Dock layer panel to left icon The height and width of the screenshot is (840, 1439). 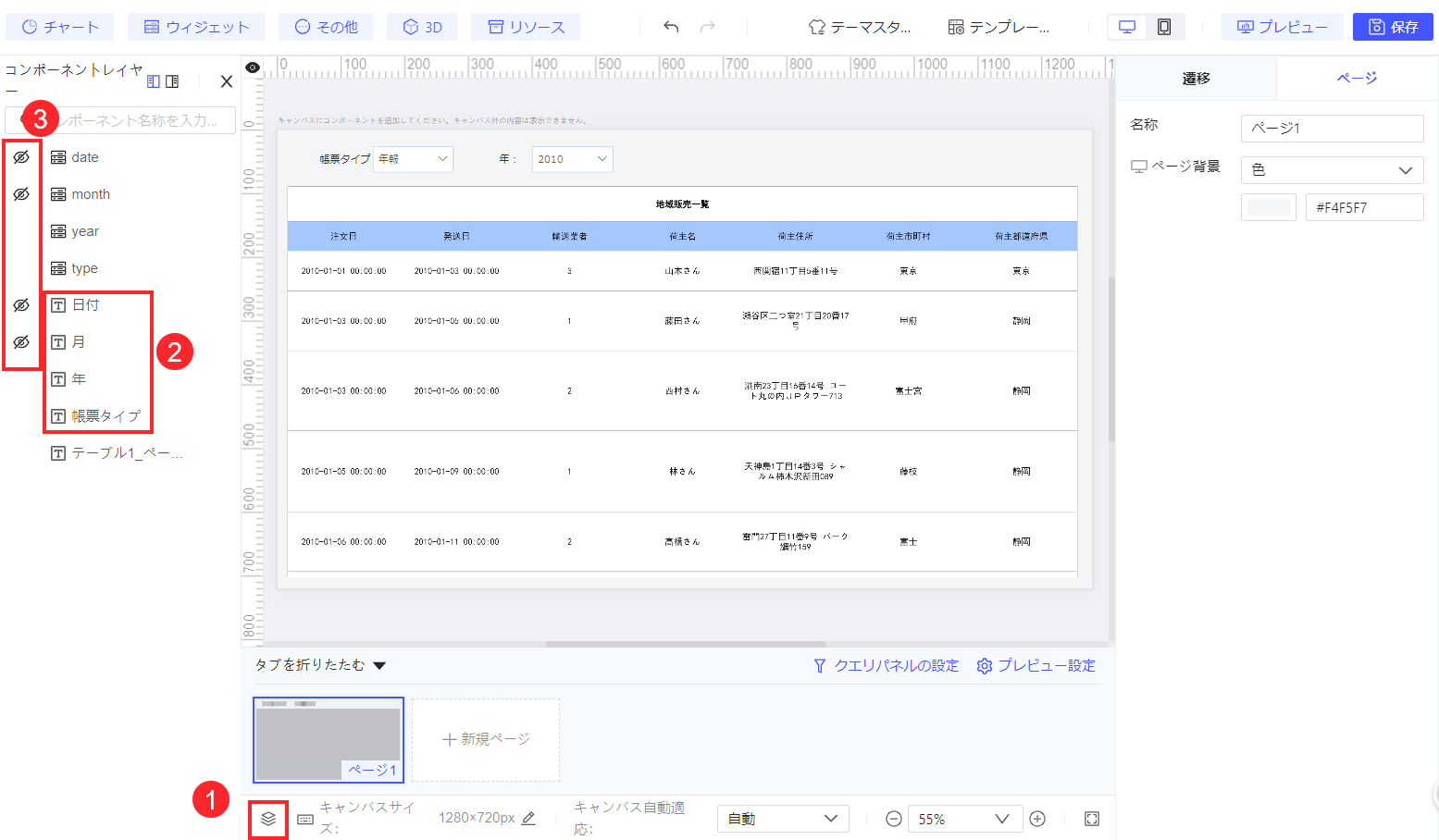(x=154, y=81)
